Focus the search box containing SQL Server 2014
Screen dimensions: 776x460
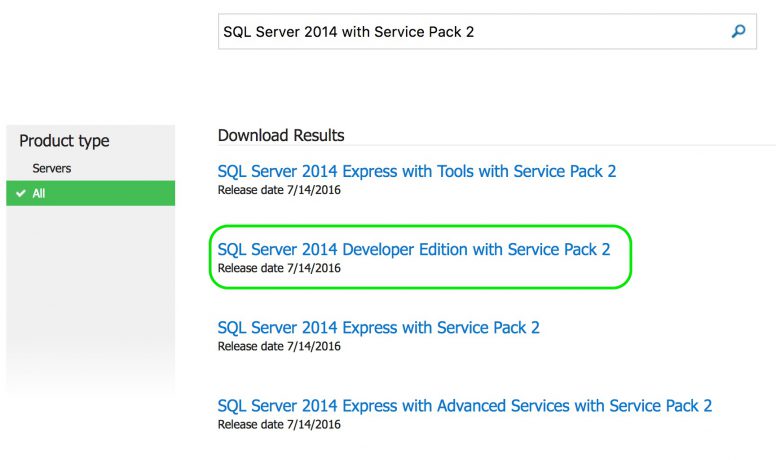point(487,32)
